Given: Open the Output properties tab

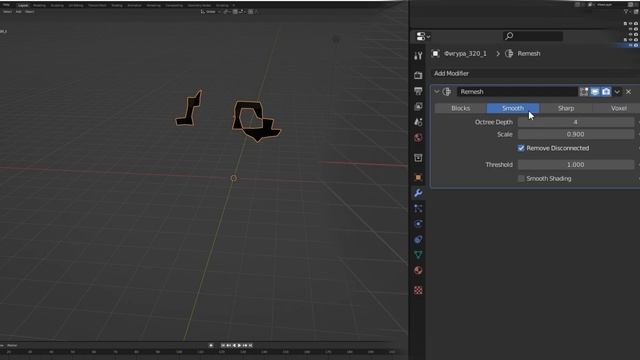Looking at the screenshot, I should tap(418, 91).
